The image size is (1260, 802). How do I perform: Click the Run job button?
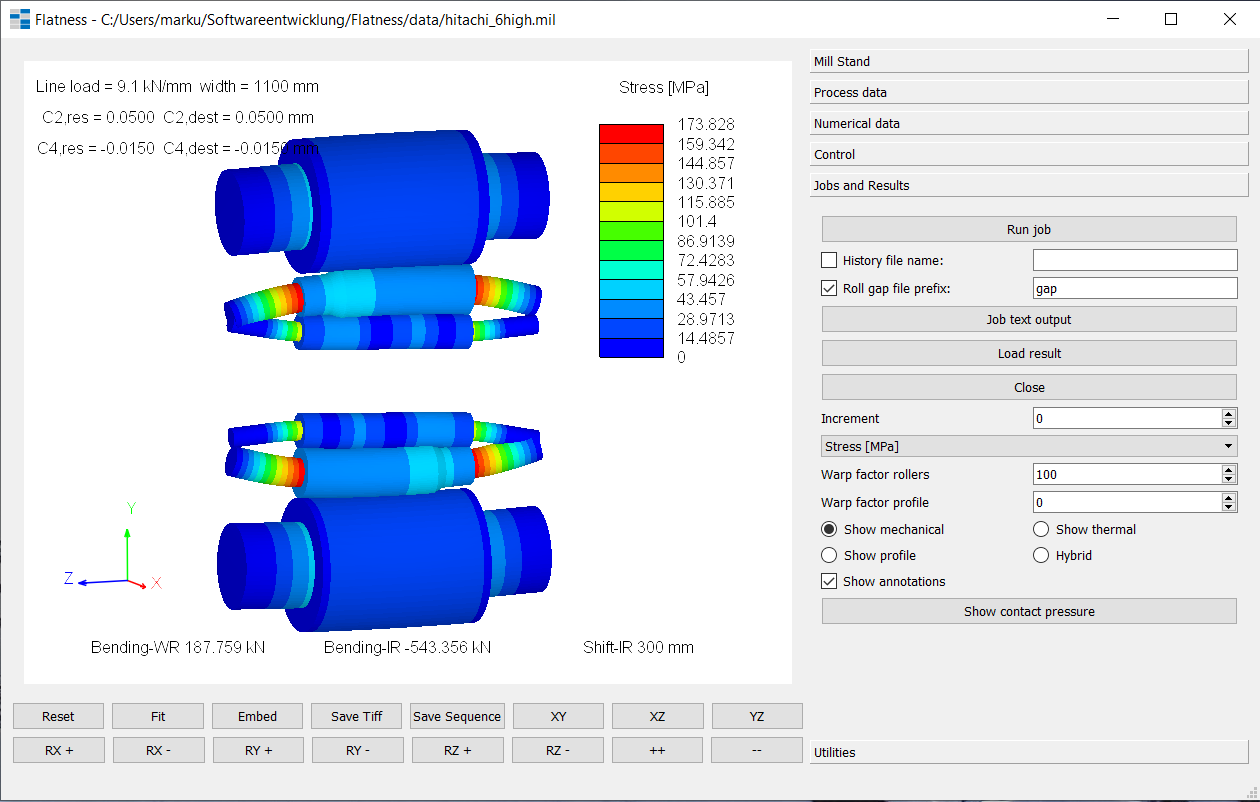pyautogui.click(x=1028, y=229)
